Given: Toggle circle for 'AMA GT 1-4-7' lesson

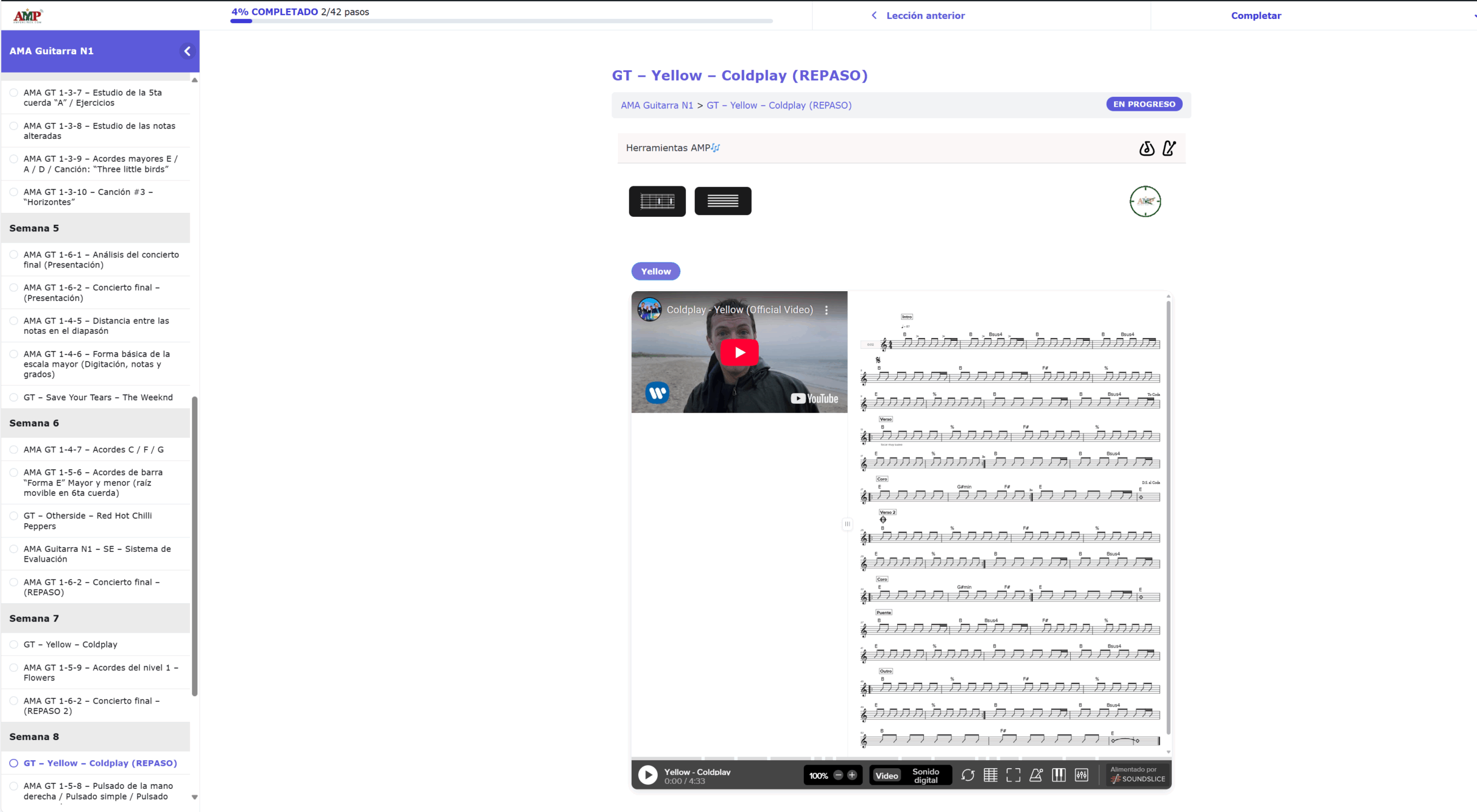Looking at the screenshot, I should pos(14,449).
